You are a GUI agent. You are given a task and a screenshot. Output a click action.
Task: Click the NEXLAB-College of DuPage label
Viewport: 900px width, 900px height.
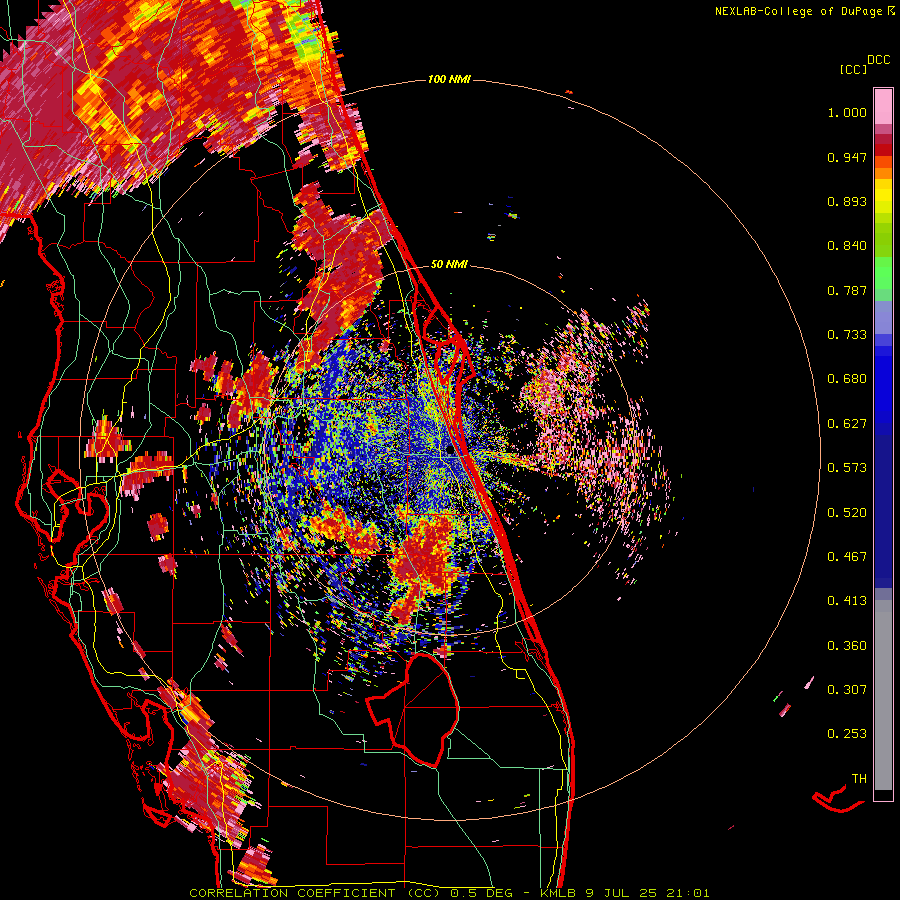(x=798, y=11)
